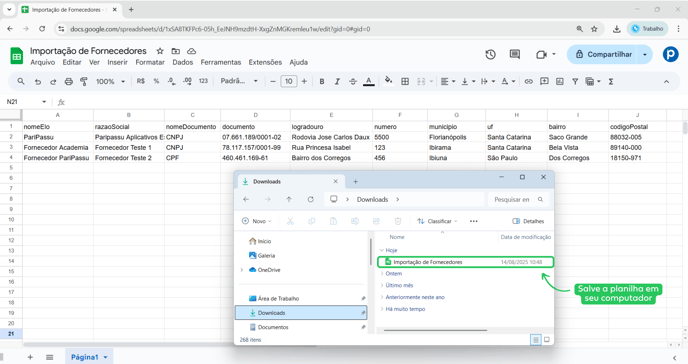Screen dimensions: 688x364
Task: Open the font family Padrã... dropdown
Action: [x=239, y=81]
